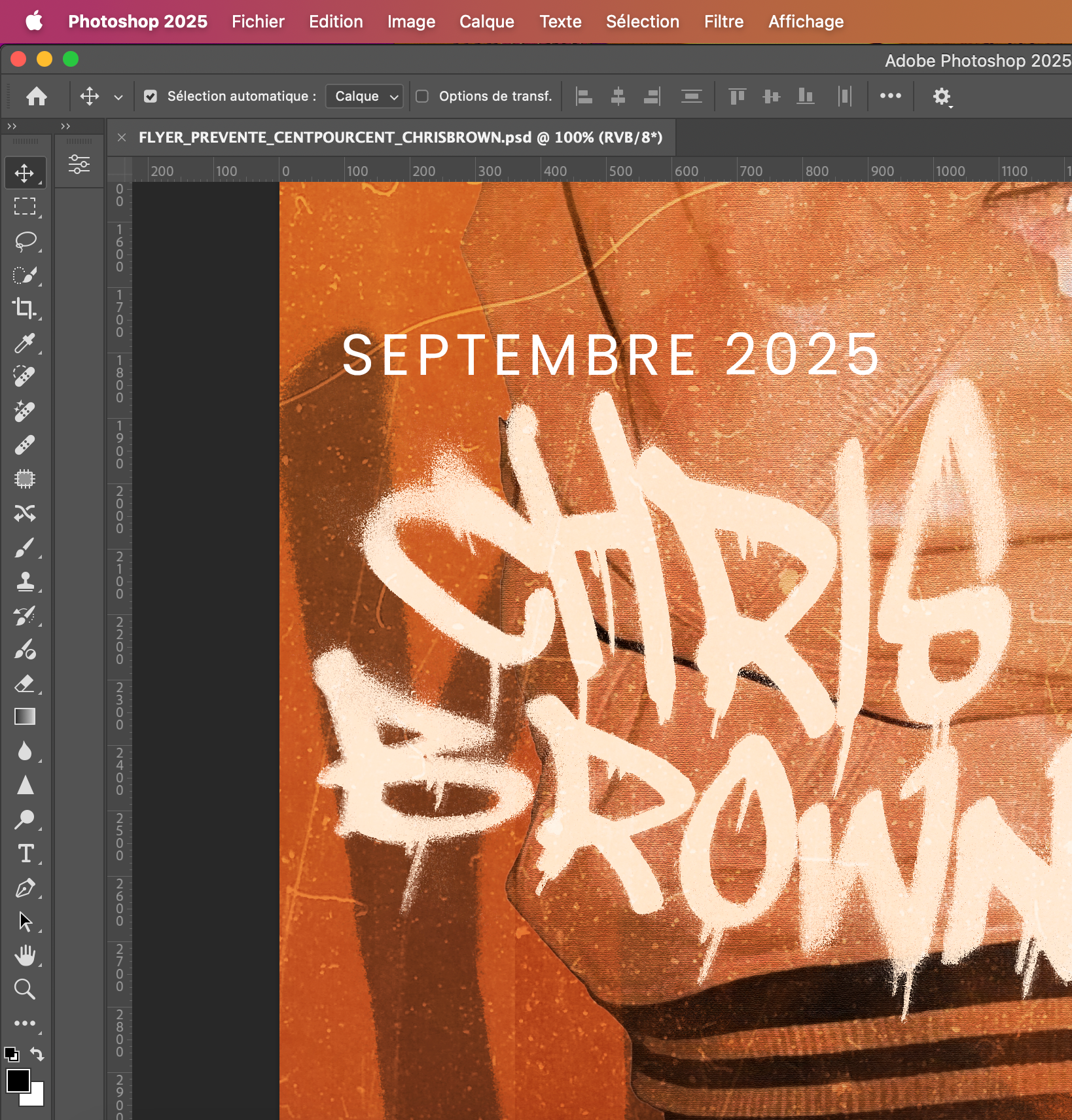Select the History Brush tool
The width and height of the screenshot is (1072, 1120).
point(25,615)
